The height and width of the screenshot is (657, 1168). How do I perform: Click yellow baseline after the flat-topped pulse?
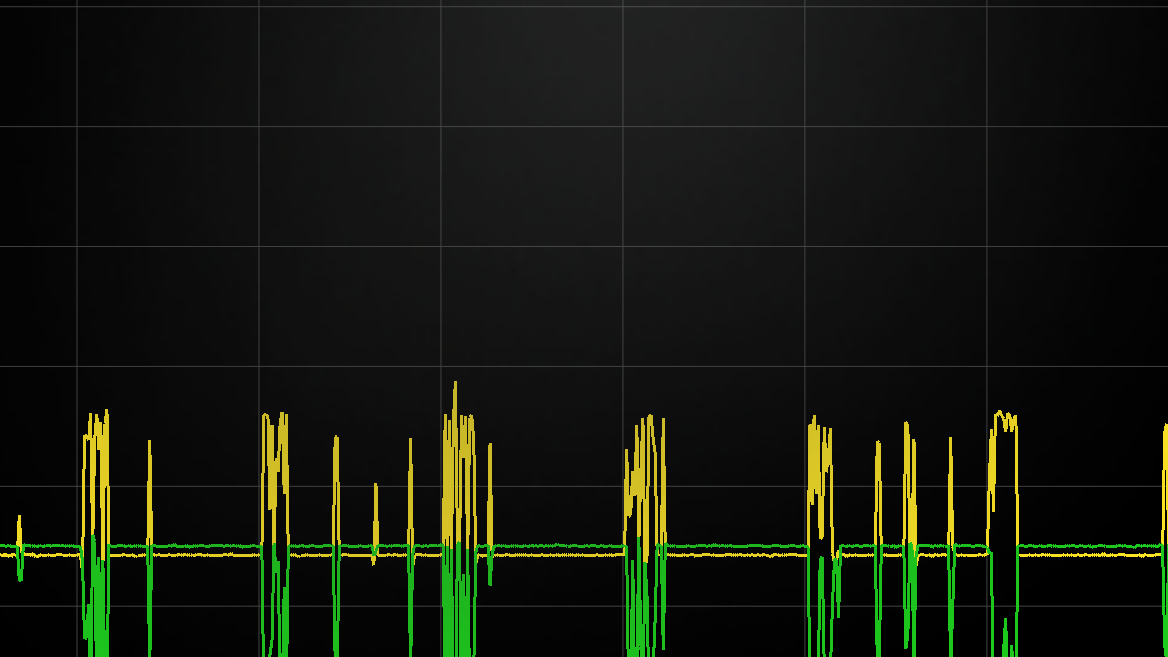coord(1090,554)
